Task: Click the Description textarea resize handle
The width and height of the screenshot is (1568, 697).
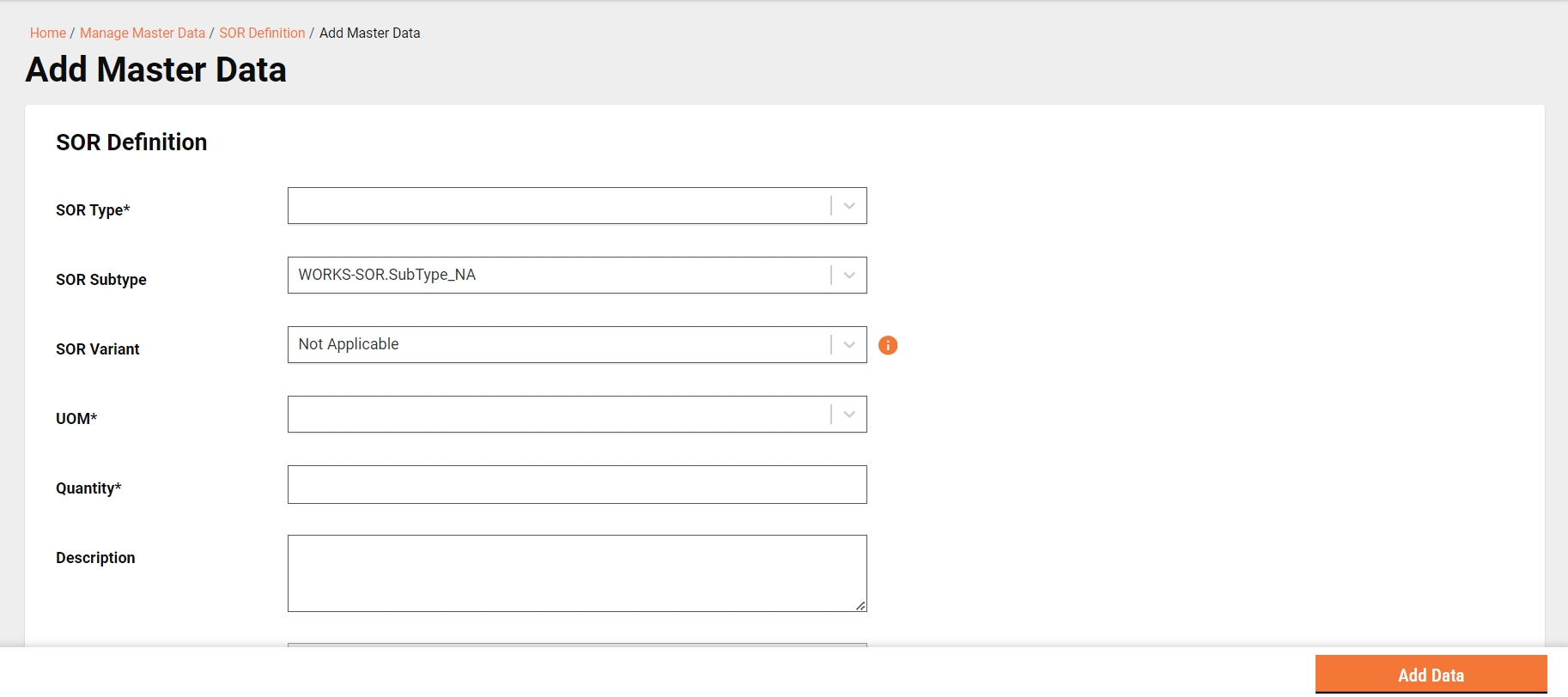Action: 860,606
